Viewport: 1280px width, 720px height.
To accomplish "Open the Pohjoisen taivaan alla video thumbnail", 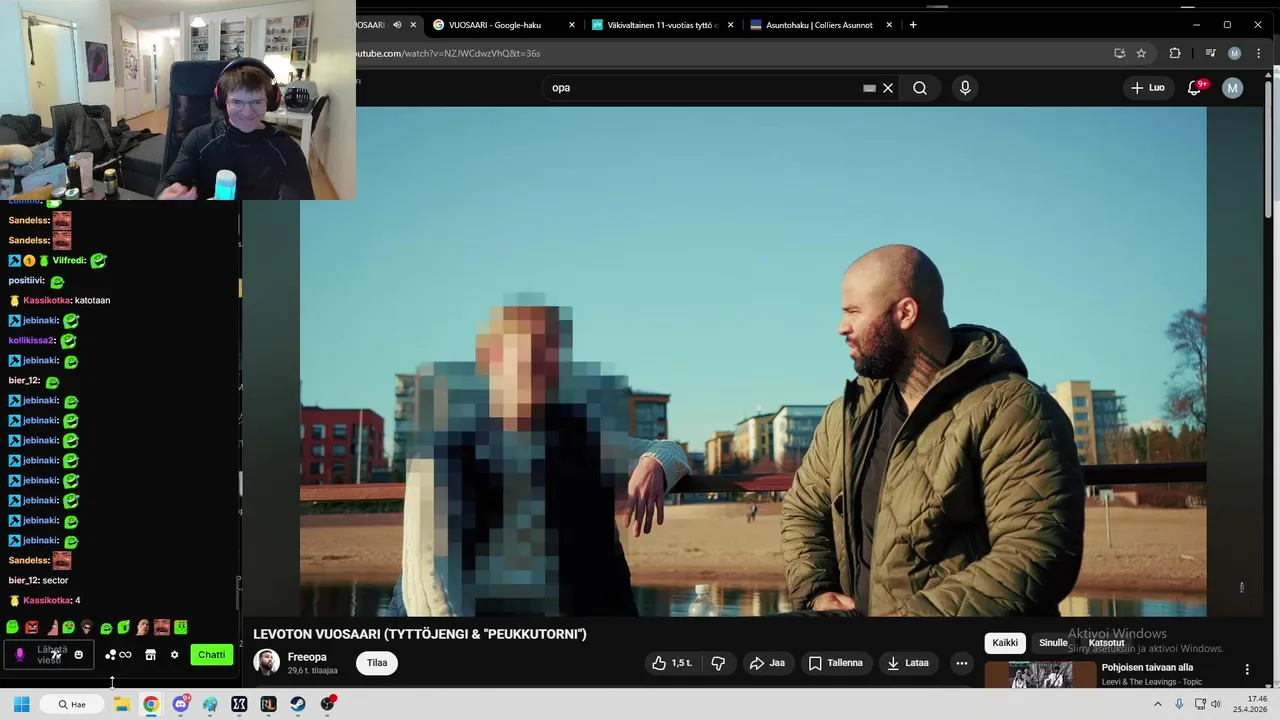I will tap(1040, 675).
